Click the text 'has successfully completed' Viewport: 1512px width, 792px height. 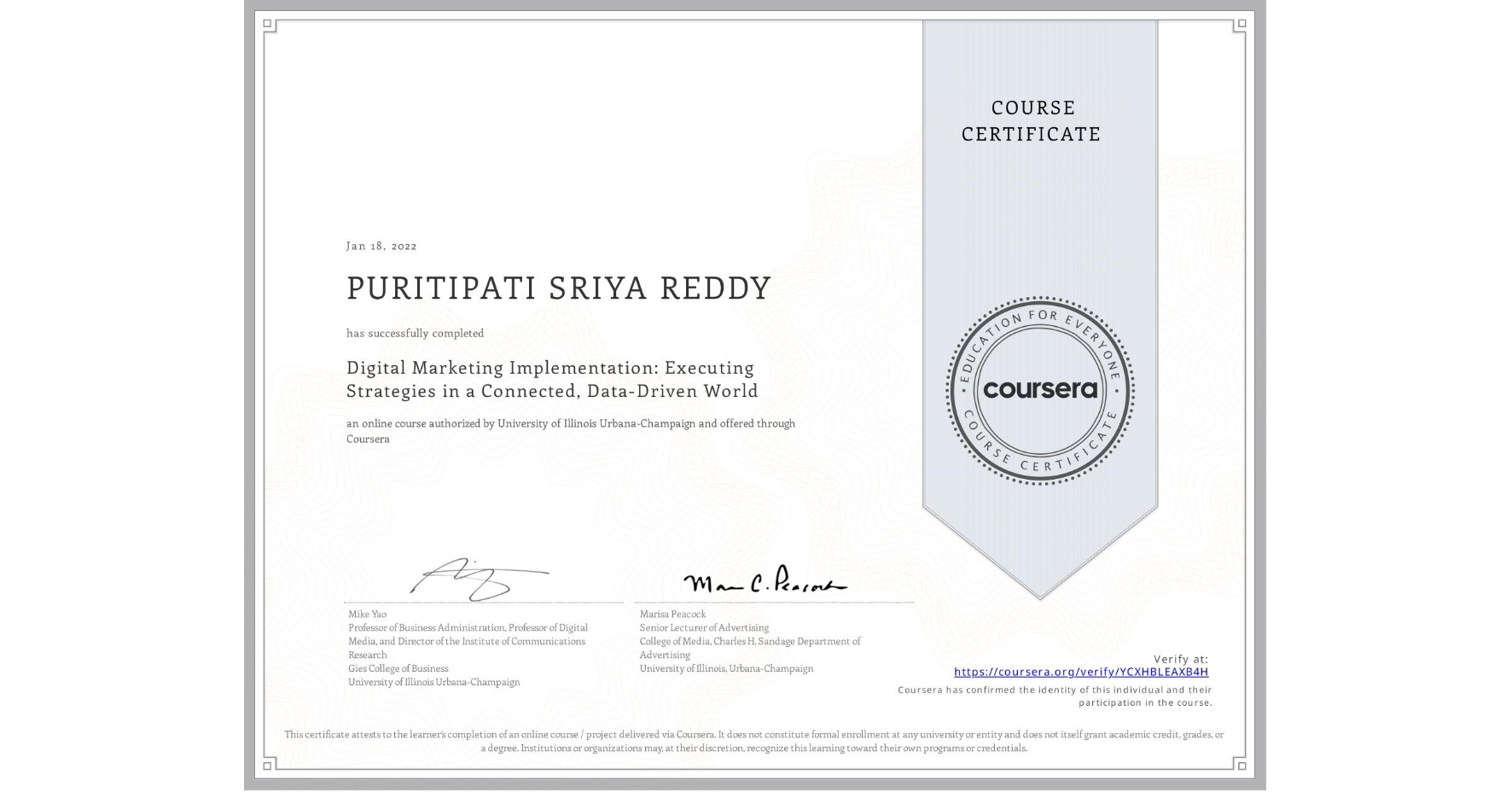[415, 334]
